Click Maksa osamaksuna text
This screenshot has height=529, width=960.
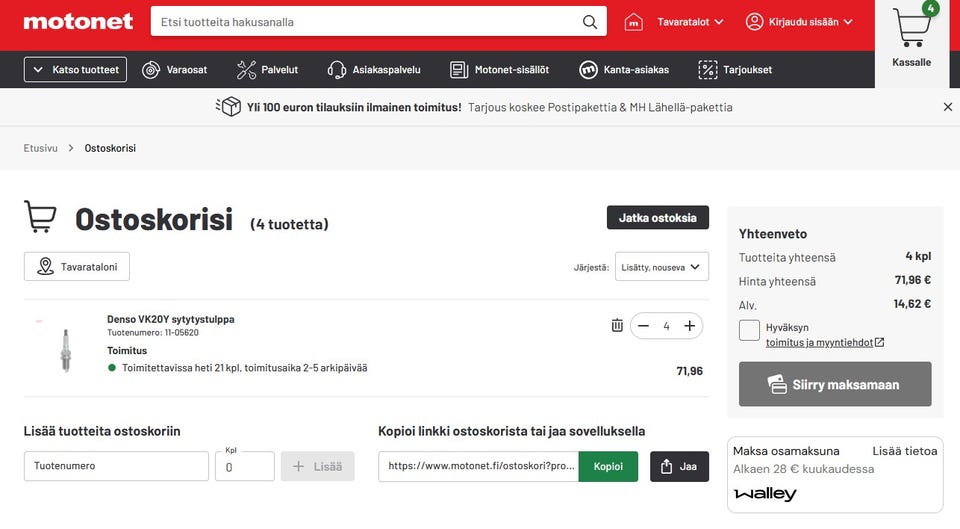point(786,451)
